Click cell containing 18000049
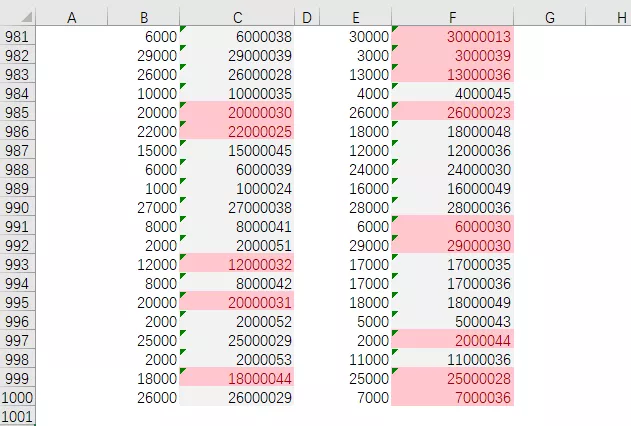Viewport: 631px width, 426px height. pyautogui.click(x=452, y=303)
